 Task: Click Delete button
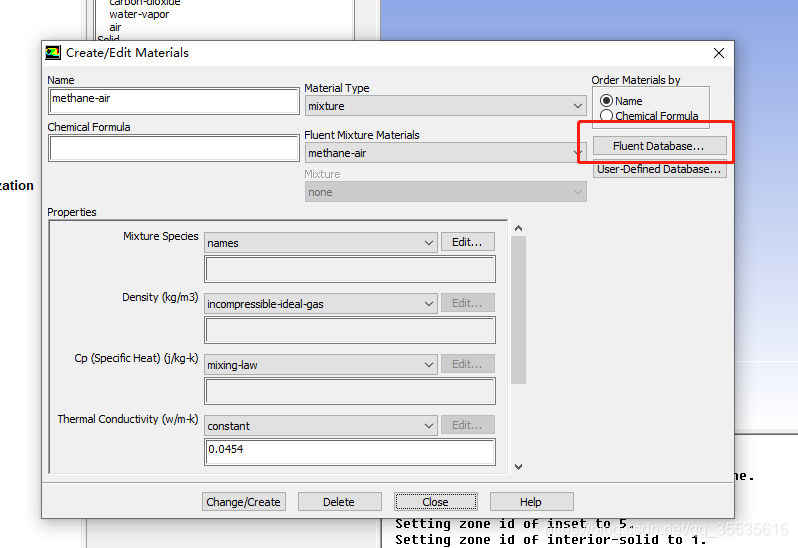pyautogui.click(x=339, y=502)
